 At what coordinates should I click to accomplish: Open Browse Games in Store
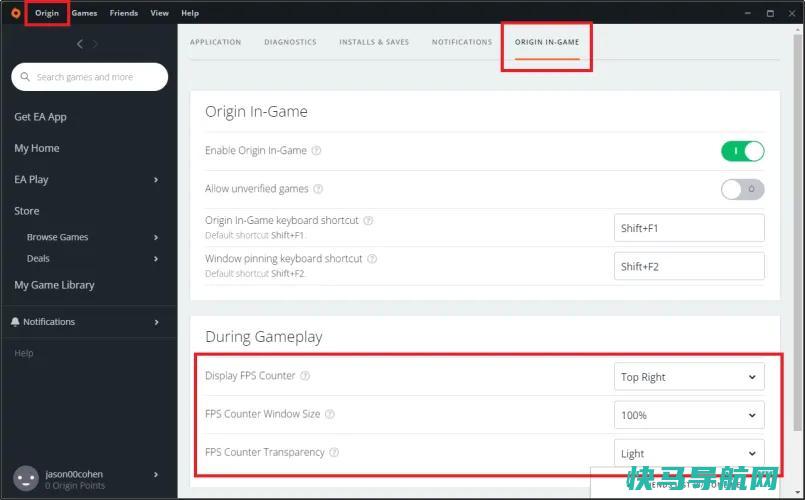[58, 237]
